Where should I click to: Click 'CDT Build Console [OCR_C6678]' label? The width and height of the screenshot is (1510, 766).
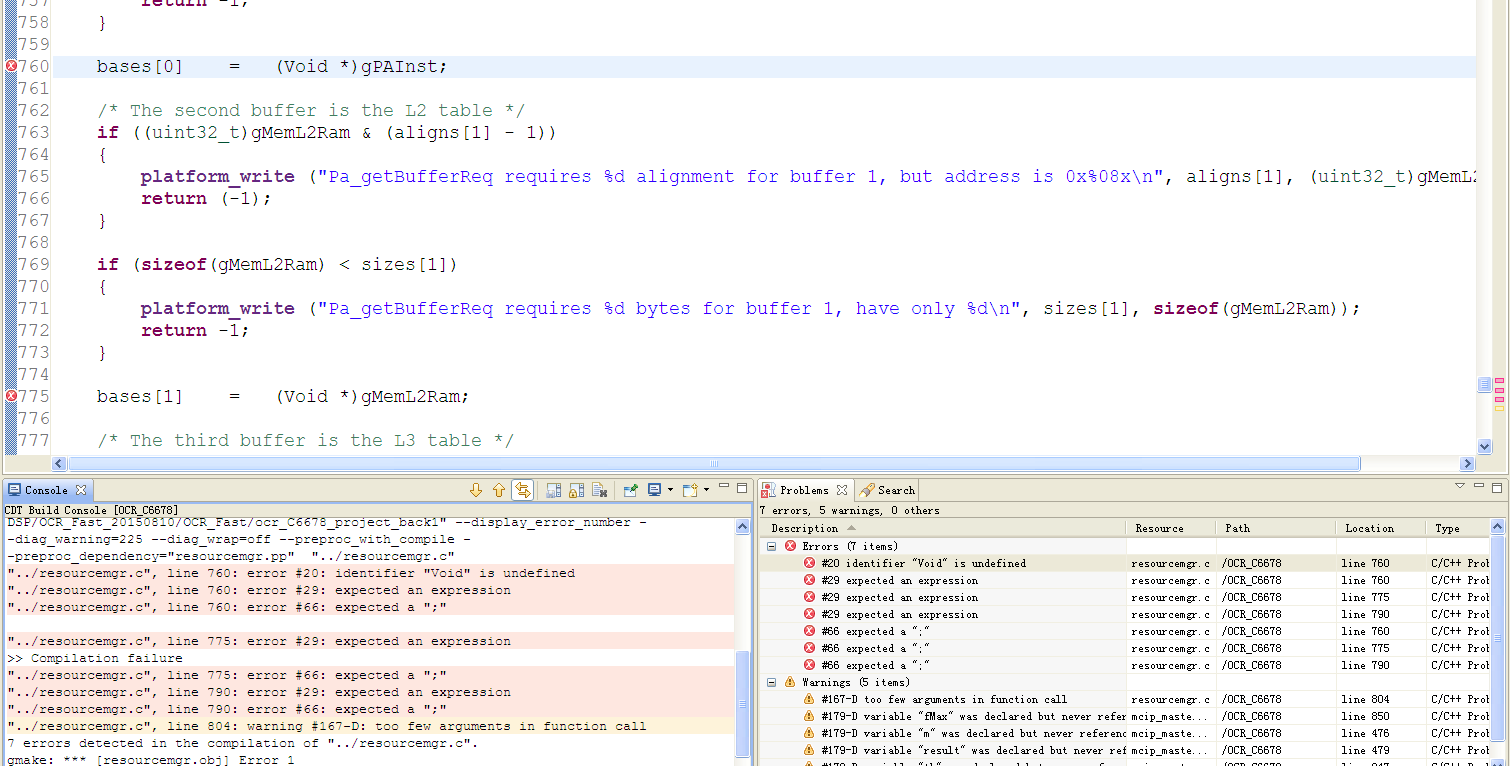pyautogui.click(x=92, y=510)
